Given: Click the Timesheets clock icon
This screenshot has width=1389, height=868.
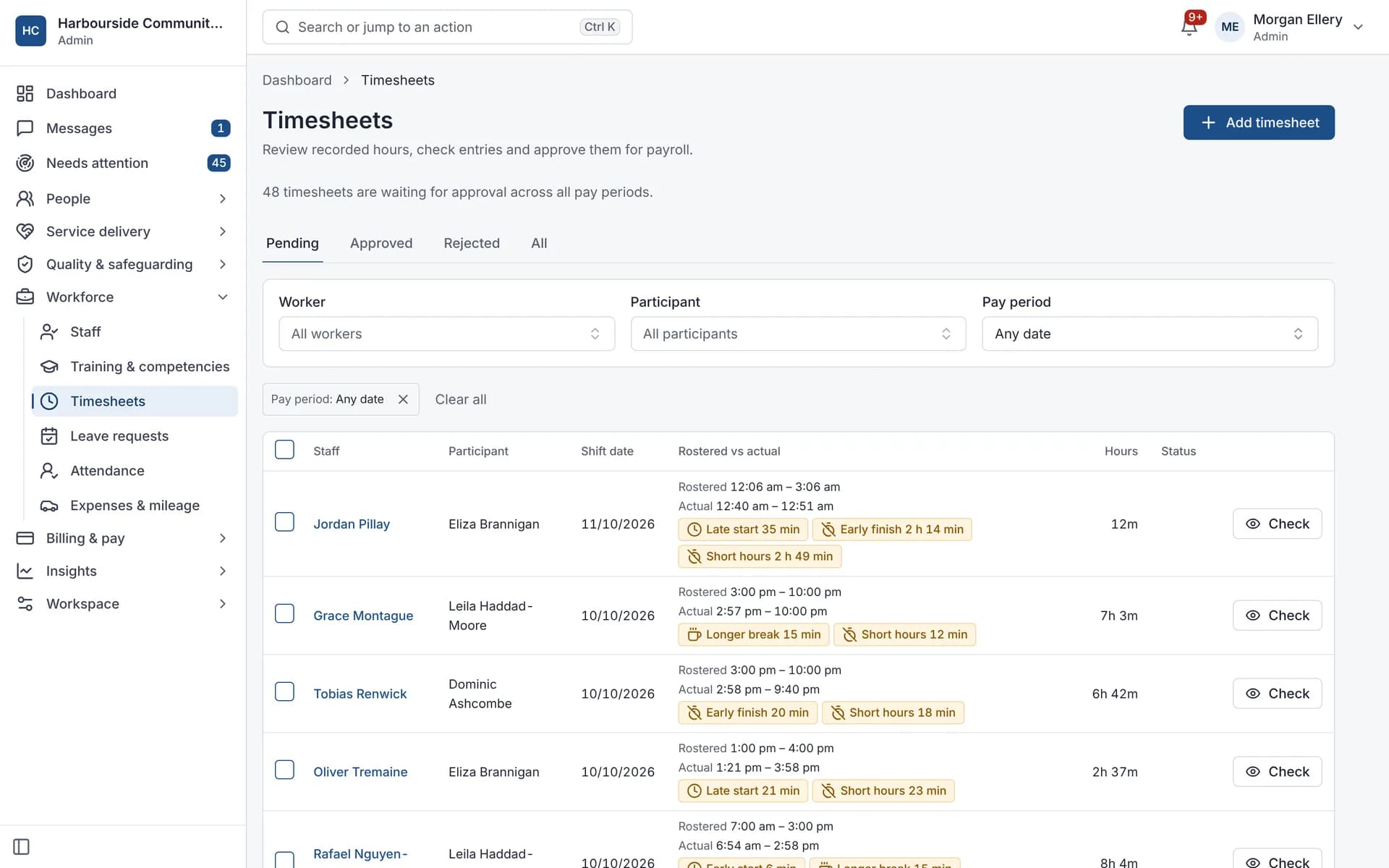Looking at the screenshot, I should click(49, 401).
